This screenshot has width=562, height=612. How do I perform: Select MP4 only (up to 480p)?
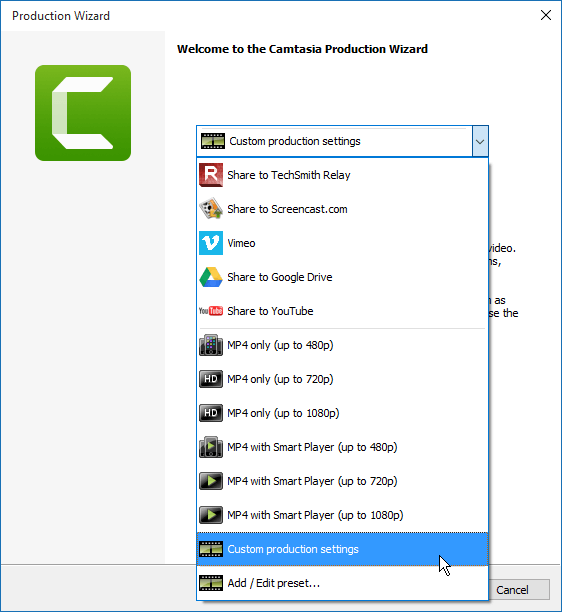pos(342,345)
